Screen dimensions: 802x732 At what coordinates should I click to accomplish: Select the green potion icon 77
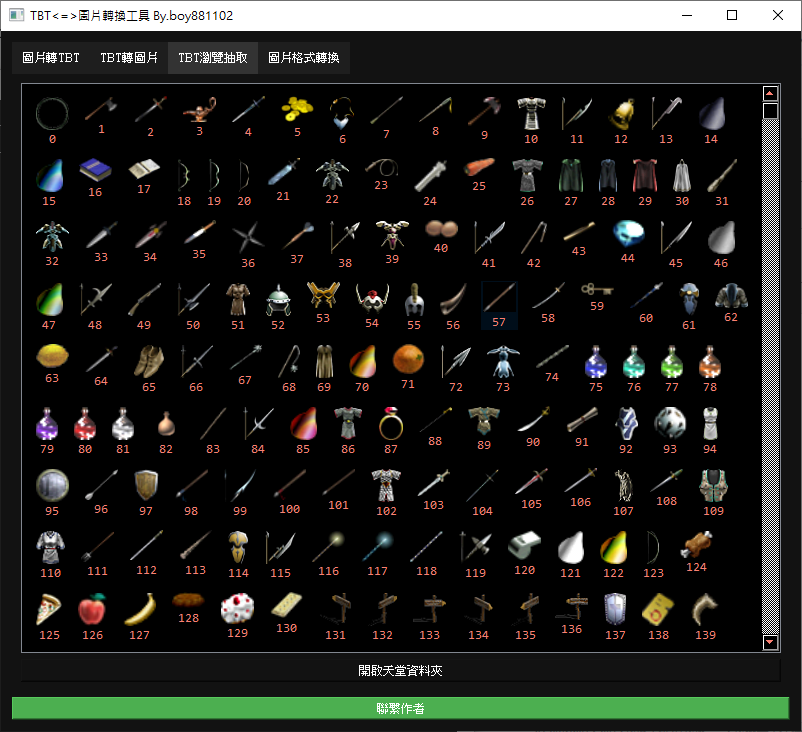coord(672,361)
